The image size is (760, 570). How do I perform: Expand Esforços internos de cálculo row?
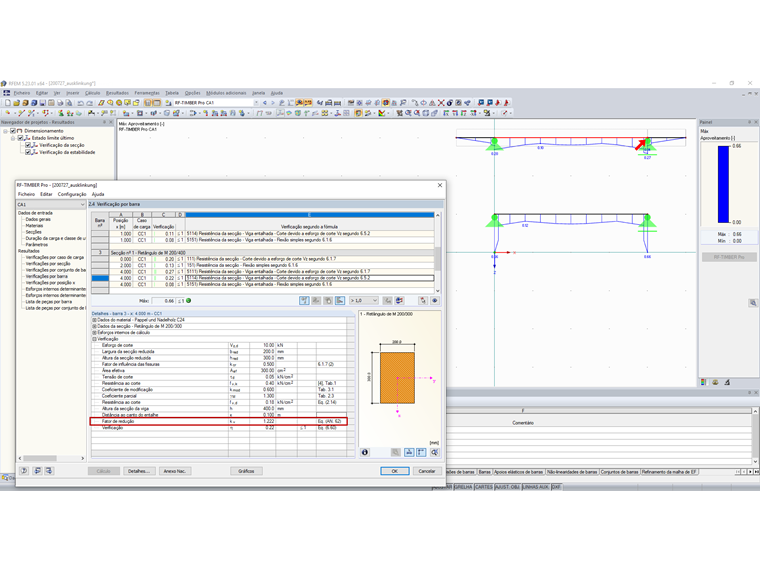point(95,332)
